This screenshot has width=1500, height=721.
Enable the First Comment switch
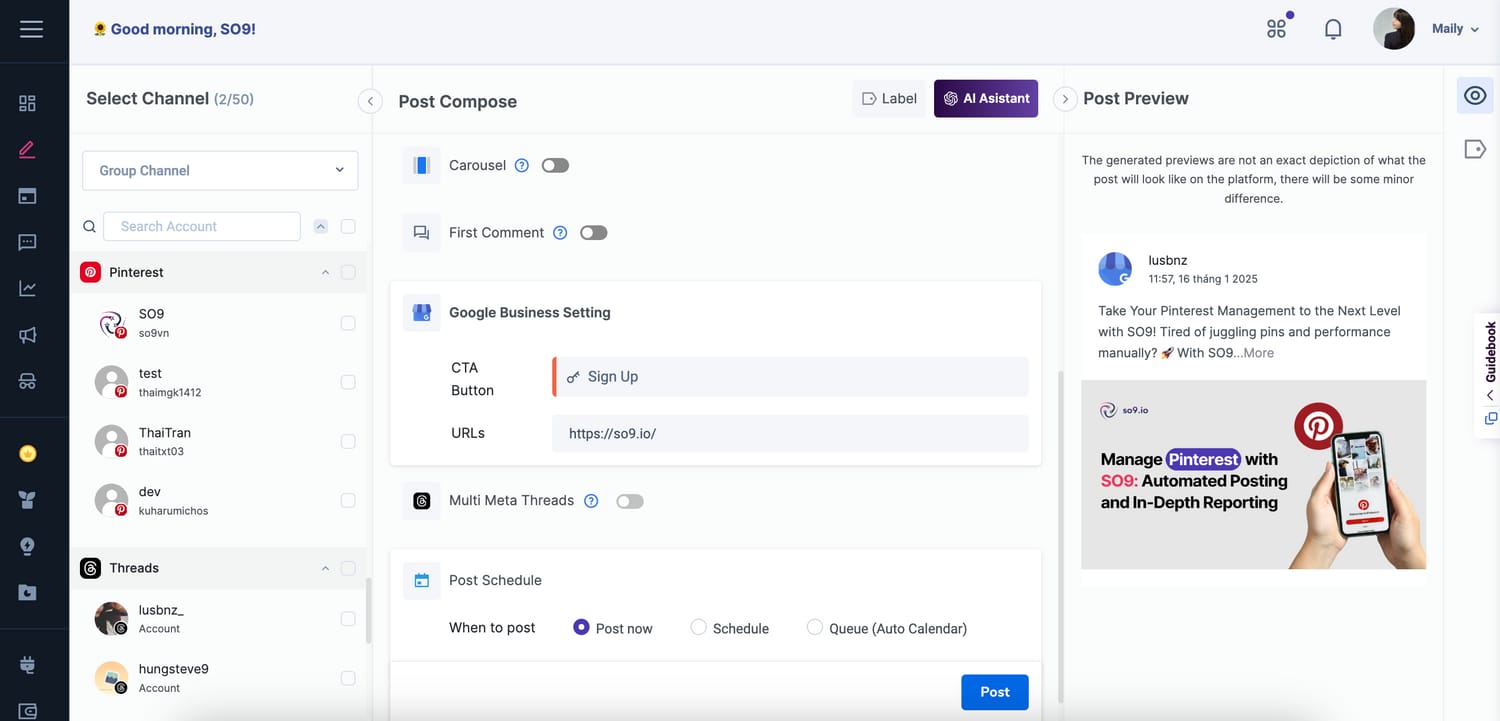click(594, 232)
